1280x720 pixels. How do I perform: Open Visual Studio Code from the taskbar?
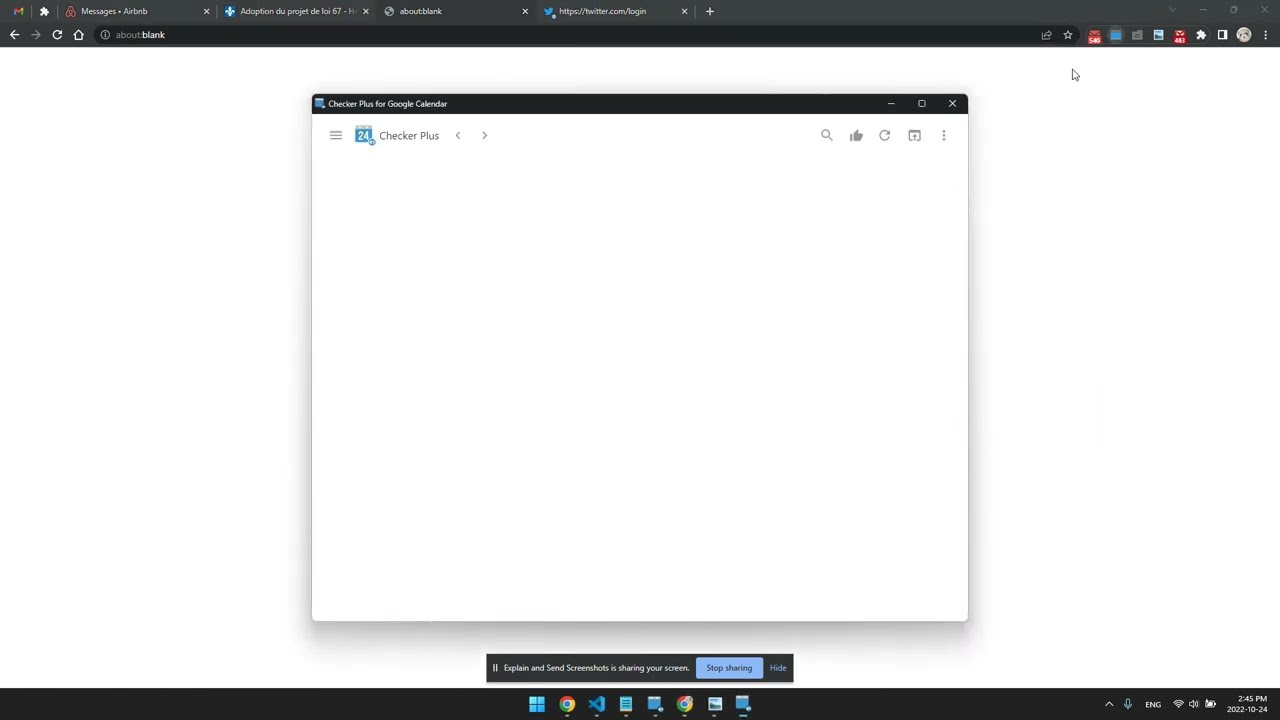tap(597, 704)
